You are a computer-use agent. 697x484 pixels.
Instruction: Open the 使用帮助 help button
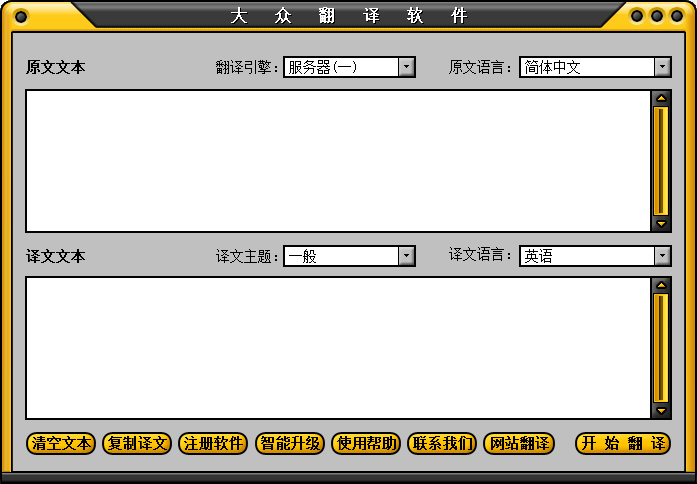pos(366,444)
